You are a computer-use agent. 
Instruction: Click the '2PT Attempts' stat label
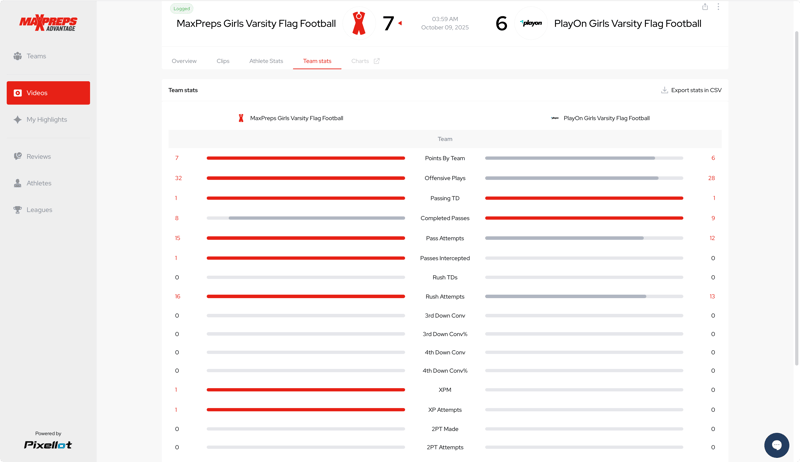[445, 447]
